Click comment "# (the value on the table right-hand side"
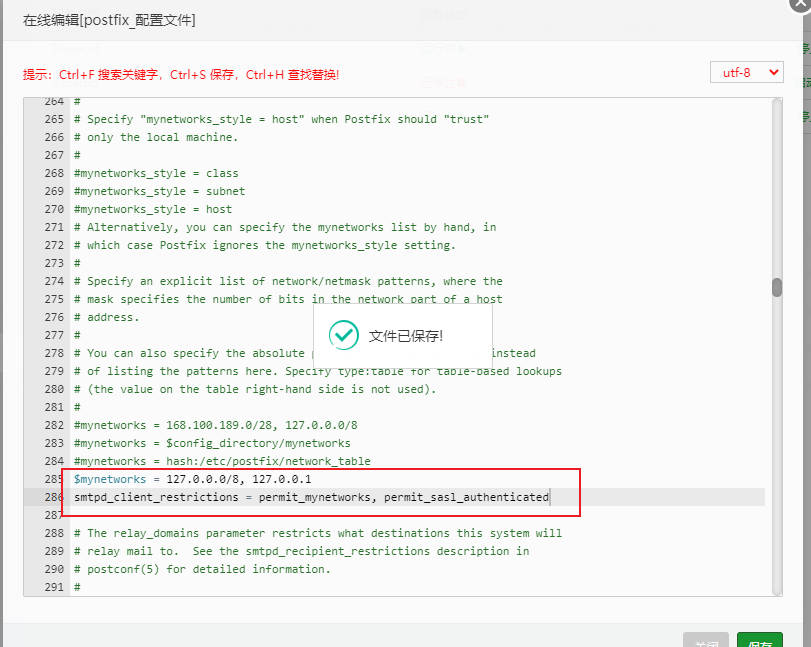Viewport: 811px width, 647px height. click(256, 389)
